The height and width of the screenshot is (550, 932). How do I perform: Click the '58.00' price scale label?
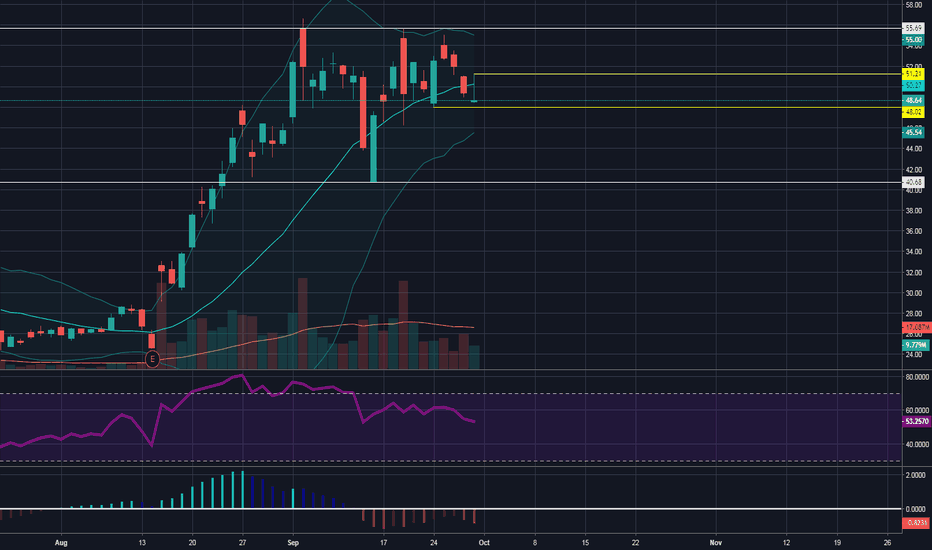[x=914, y=5]
